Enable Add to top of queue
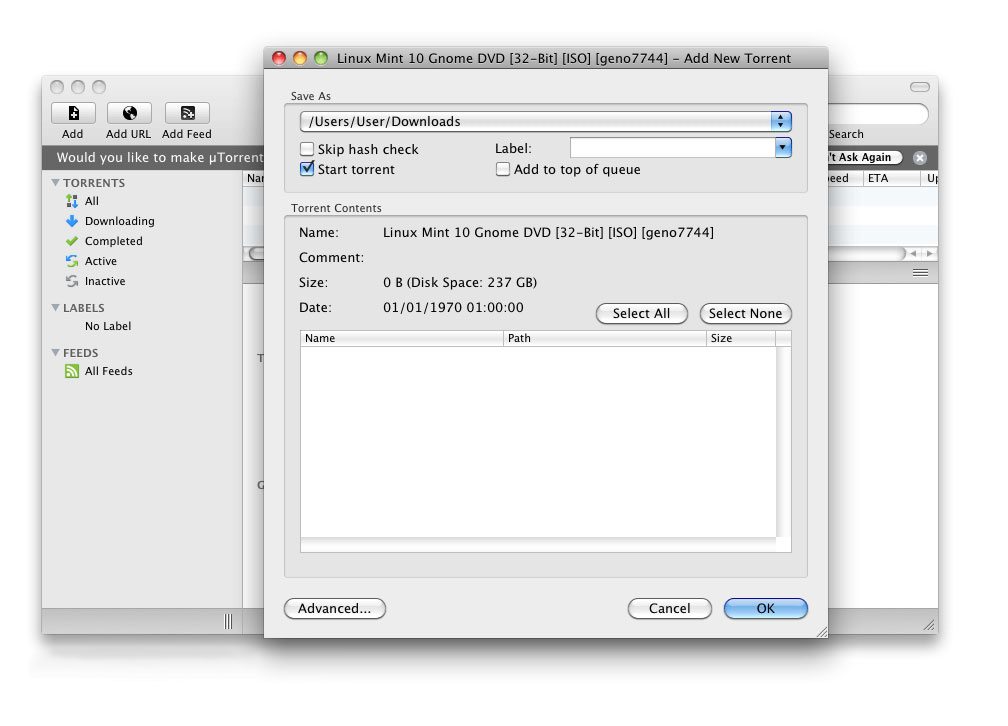 pyautogui.click(x=503, y=169)
